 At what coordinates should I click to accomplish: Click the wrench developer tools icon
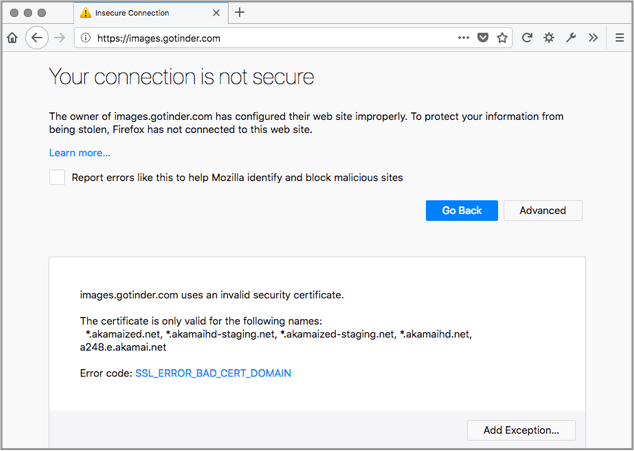coord(571,38)
